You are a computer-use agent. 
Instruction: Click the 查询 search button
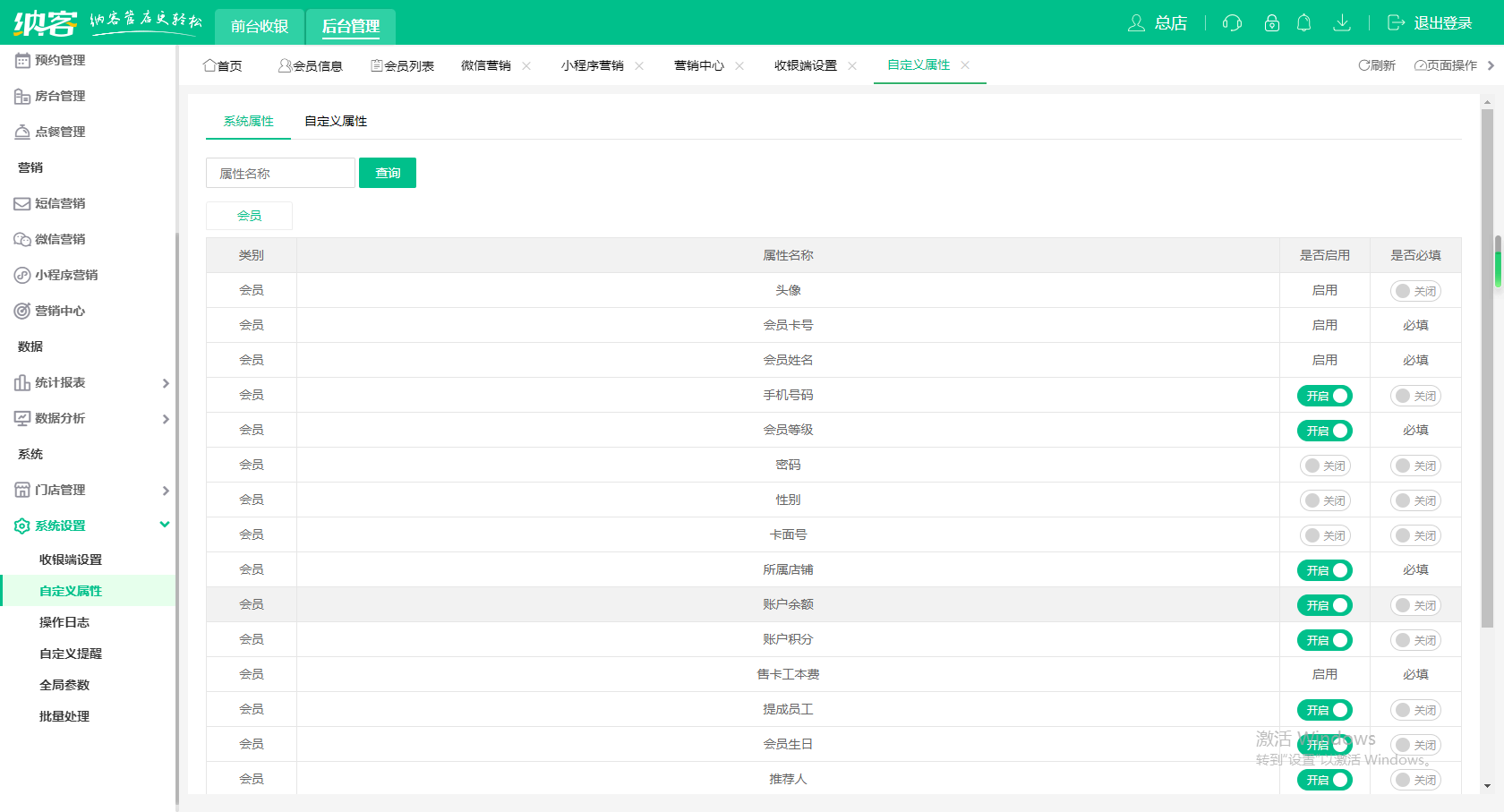coord(388,173)
